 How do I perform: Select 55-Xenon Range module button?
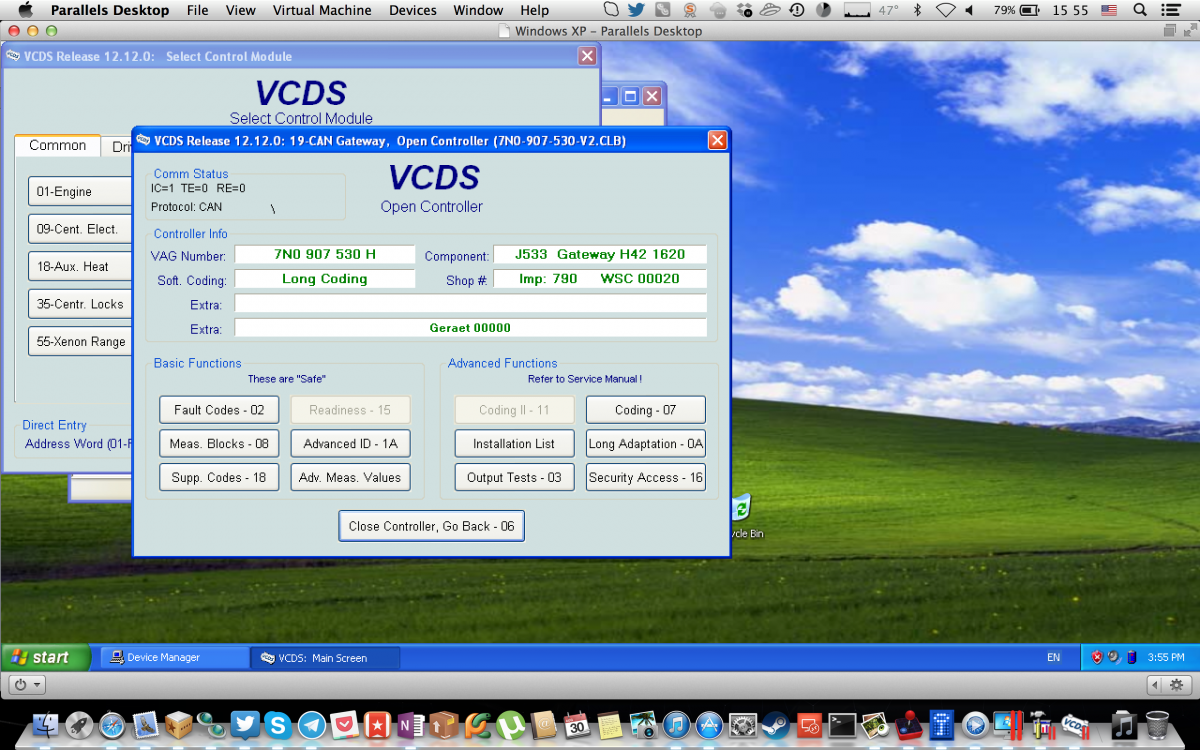click(80, 342)
